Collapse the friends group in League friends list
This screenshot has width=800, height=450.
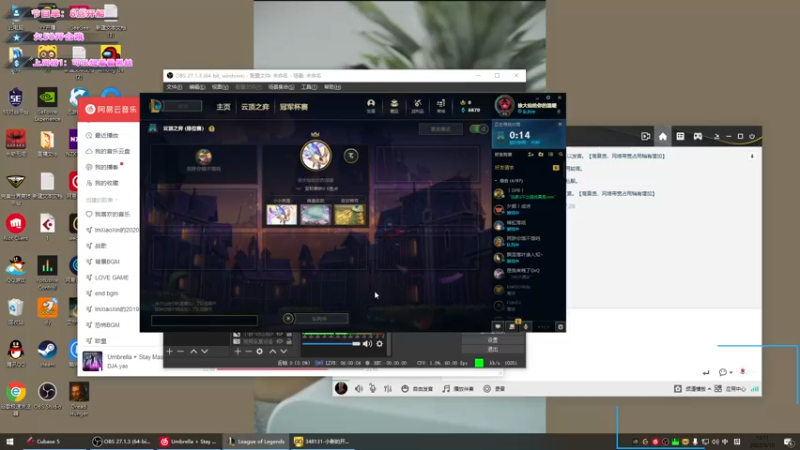pyautogui.click(x=496, y=181)
